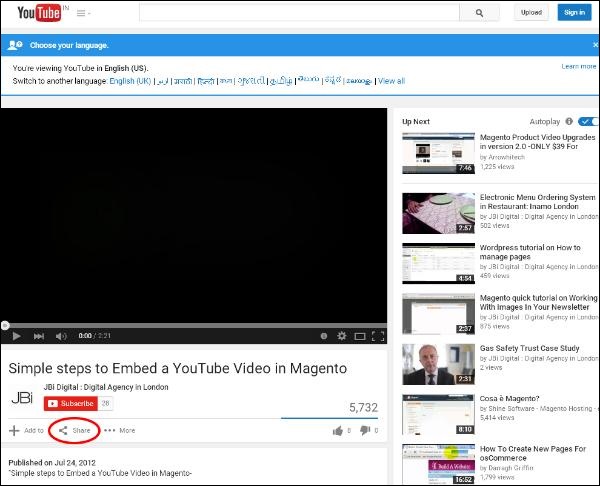Select the Hindi language link
The image size is (600, 486).
point(206,81)
